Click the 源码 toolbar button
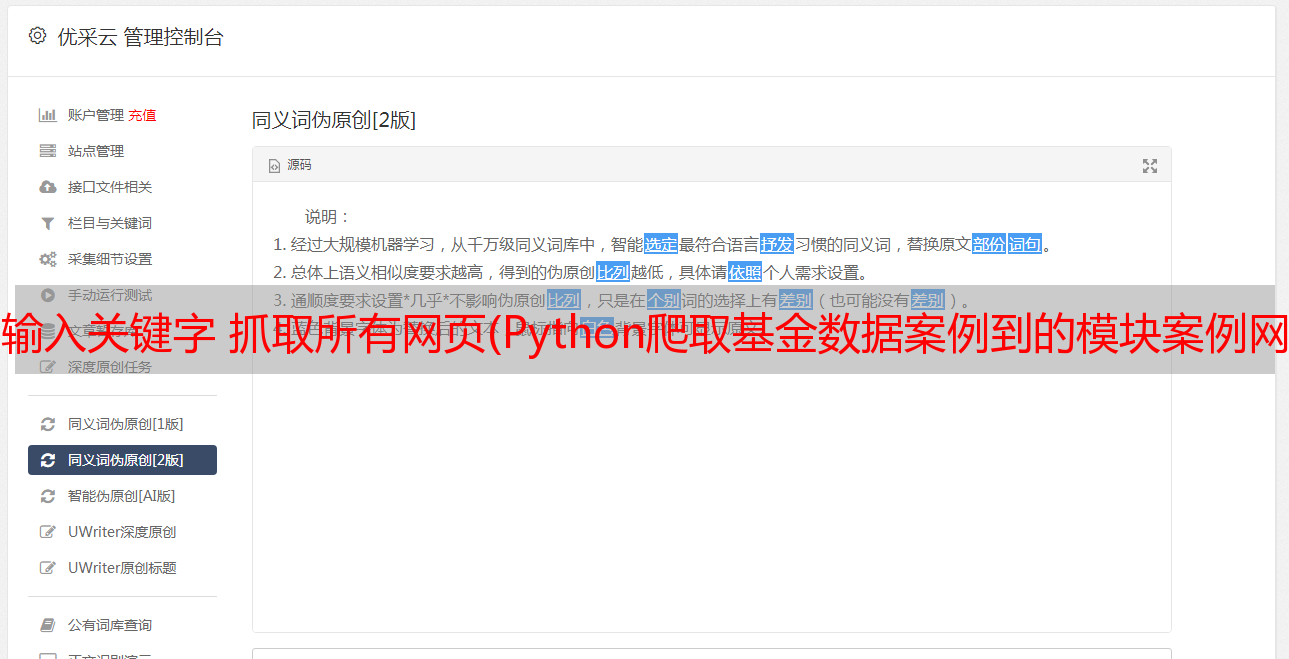The image size is (1289, 659). point(290,165)
